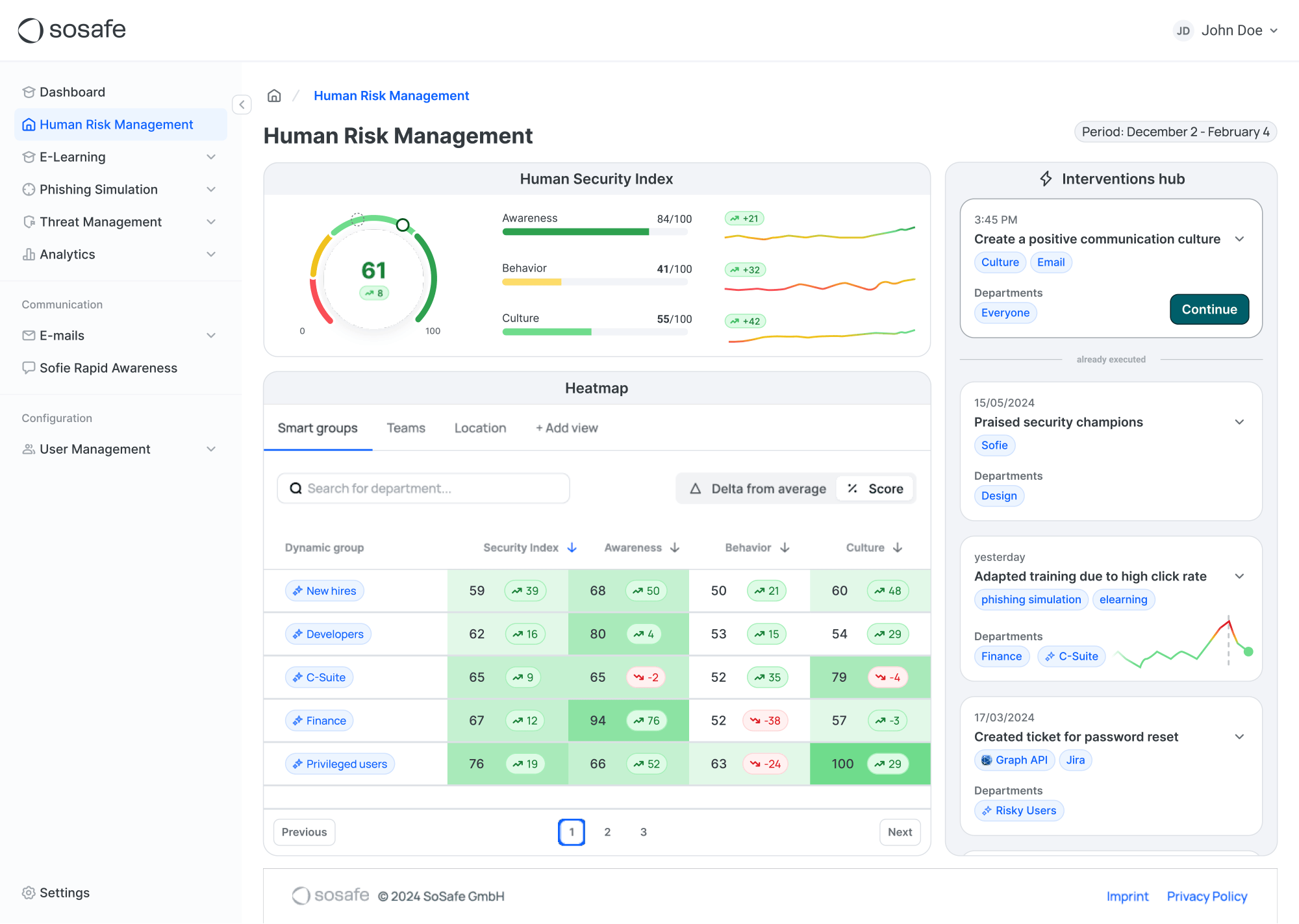Click the C-Suite dynamic group chip in heatmap
The image size is (1299, 924).
pos(320,678)
